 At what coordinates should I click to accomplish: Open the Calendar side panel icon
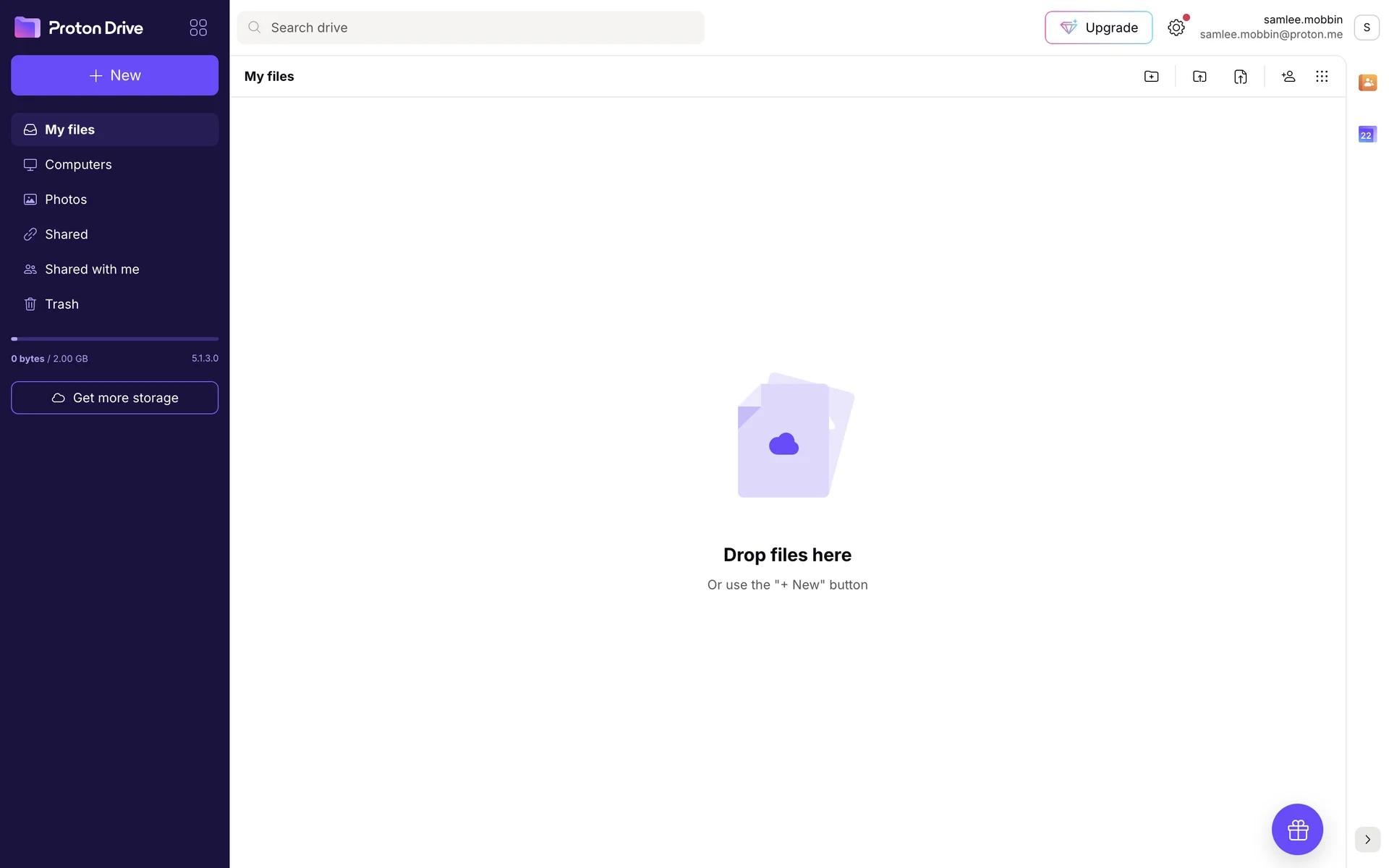tap(1367, 135)
